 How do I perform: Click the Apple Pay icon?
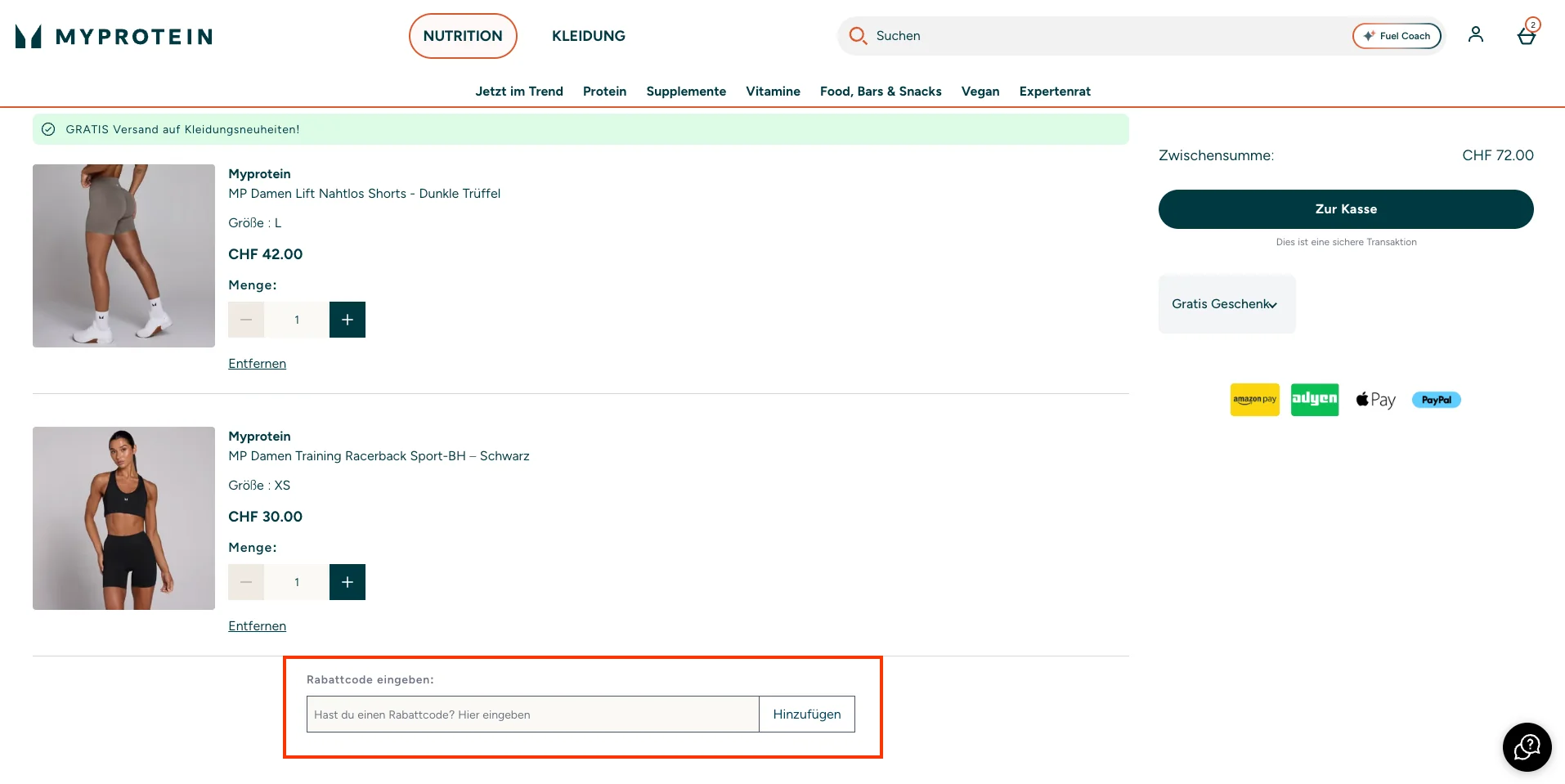point(1375,400)
